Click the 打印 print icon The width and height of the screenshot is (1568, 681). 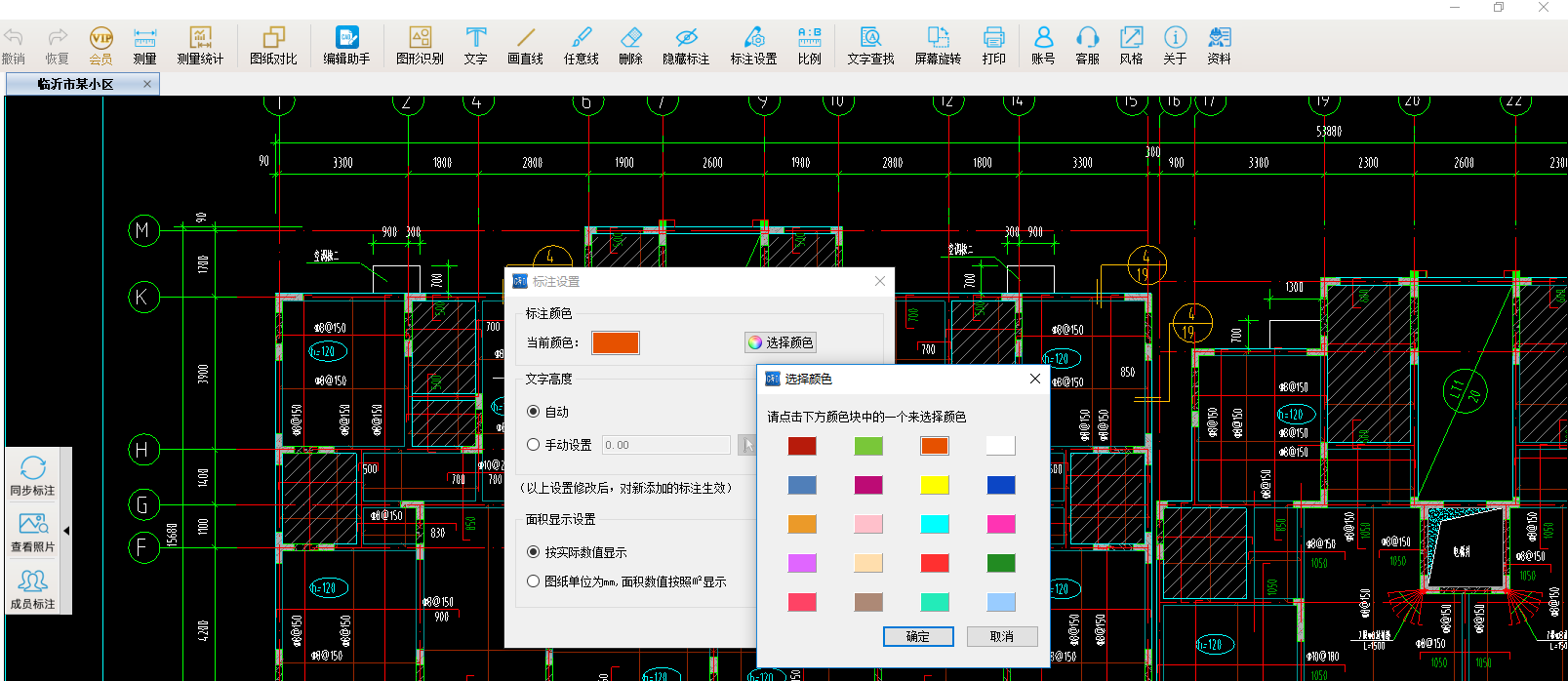[993, 45]
